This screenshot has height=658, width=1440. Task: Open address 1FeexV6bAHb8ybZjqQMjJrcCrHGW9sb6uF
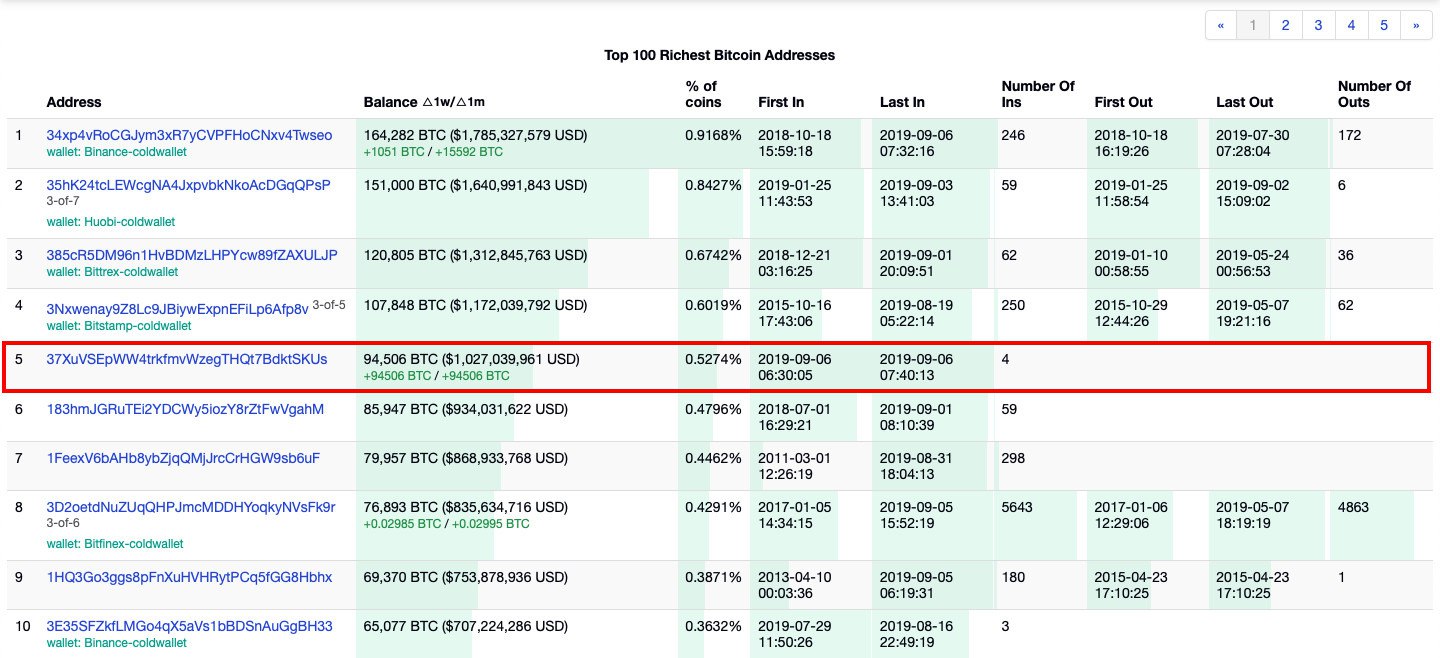click(x=183, y=458)
